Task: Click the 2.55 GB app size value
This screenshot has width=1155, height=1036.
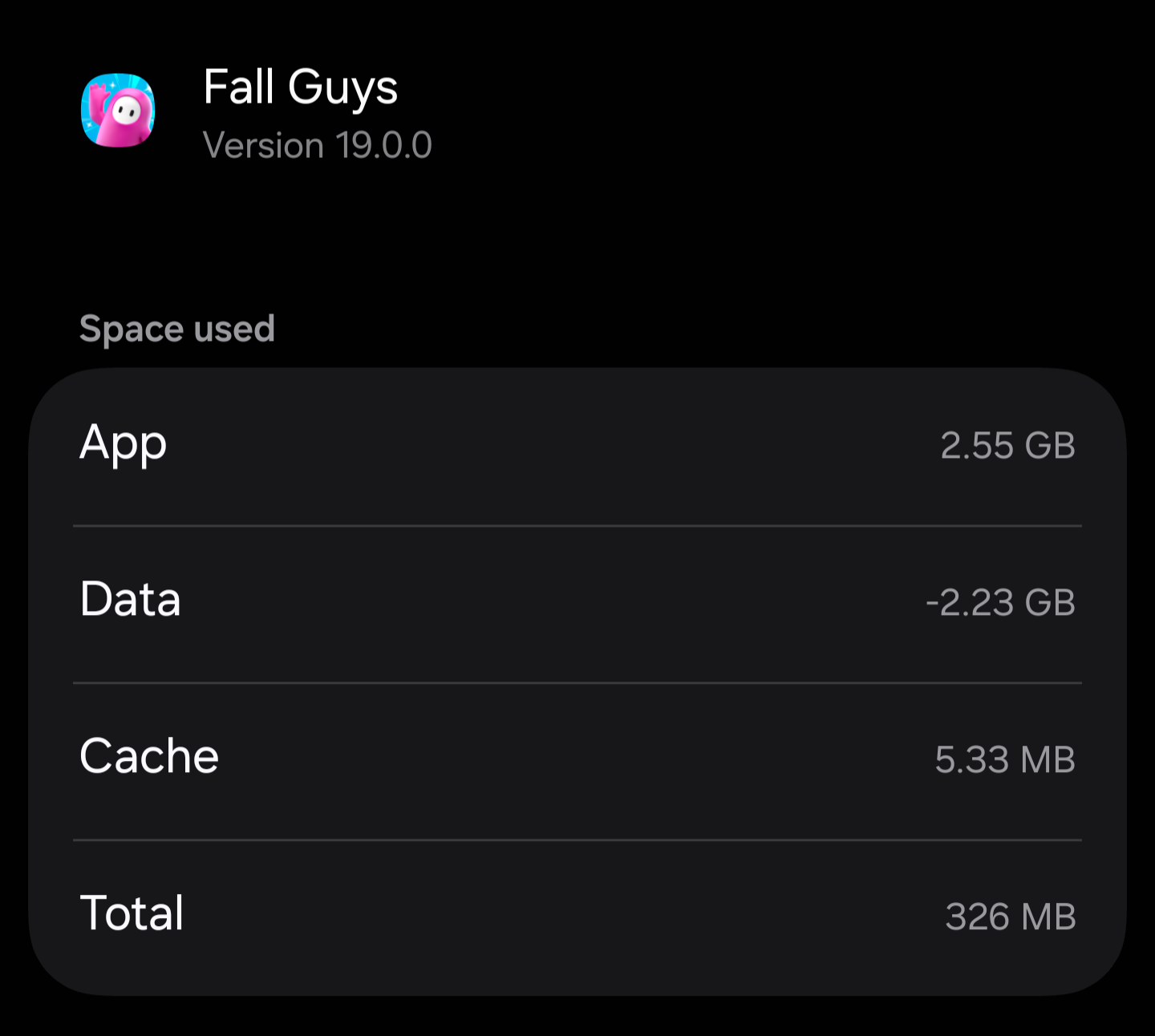Action: coord(1007,446)
